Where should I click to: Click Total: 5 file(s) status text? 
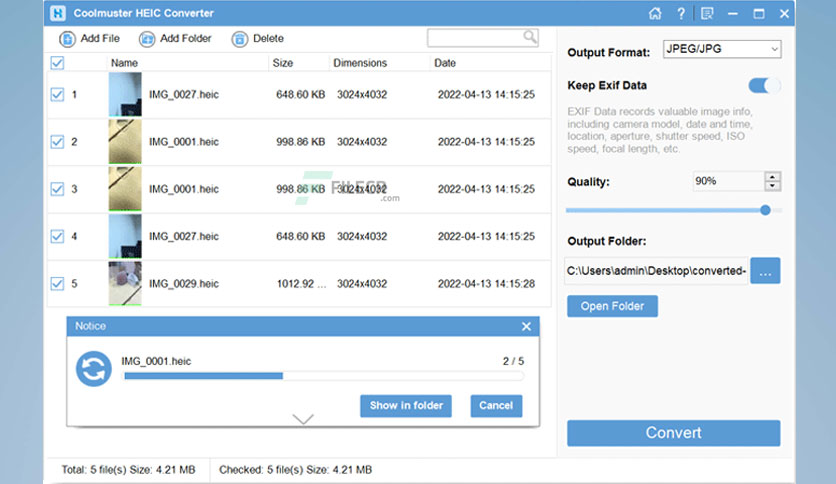pos(128,470)
